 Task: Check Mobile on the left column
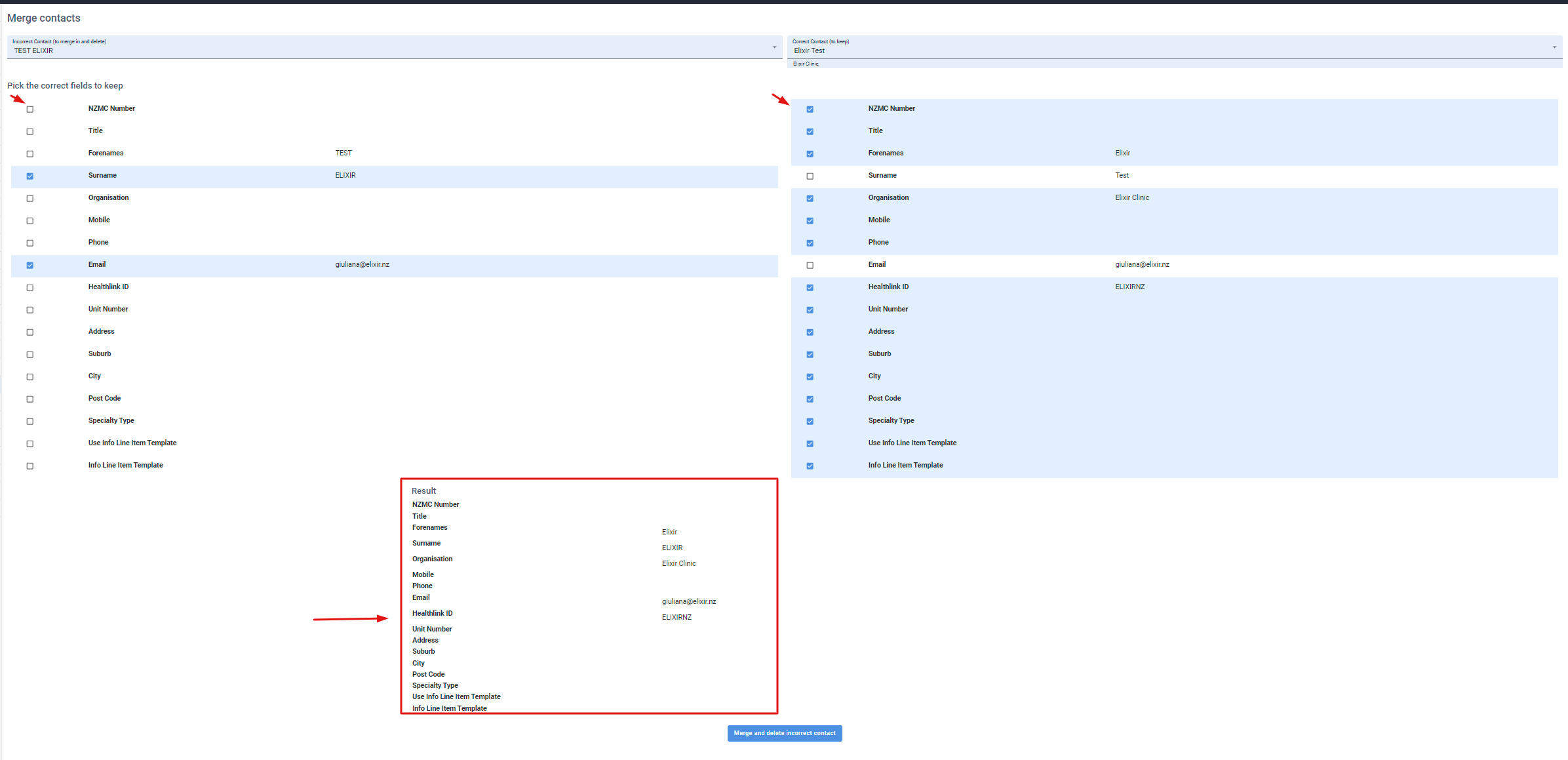click(x=29, y=220)
